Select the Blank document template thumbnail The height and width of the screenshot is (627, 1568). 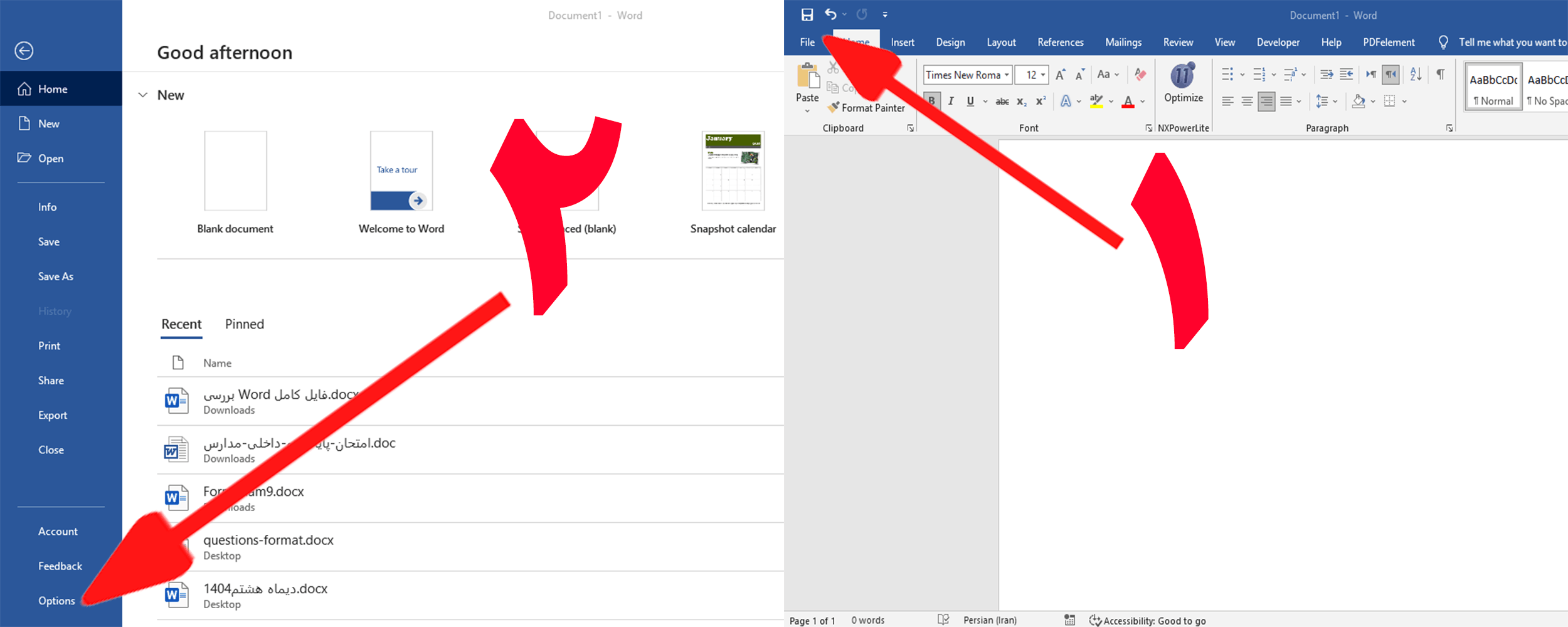coord(235,171)
